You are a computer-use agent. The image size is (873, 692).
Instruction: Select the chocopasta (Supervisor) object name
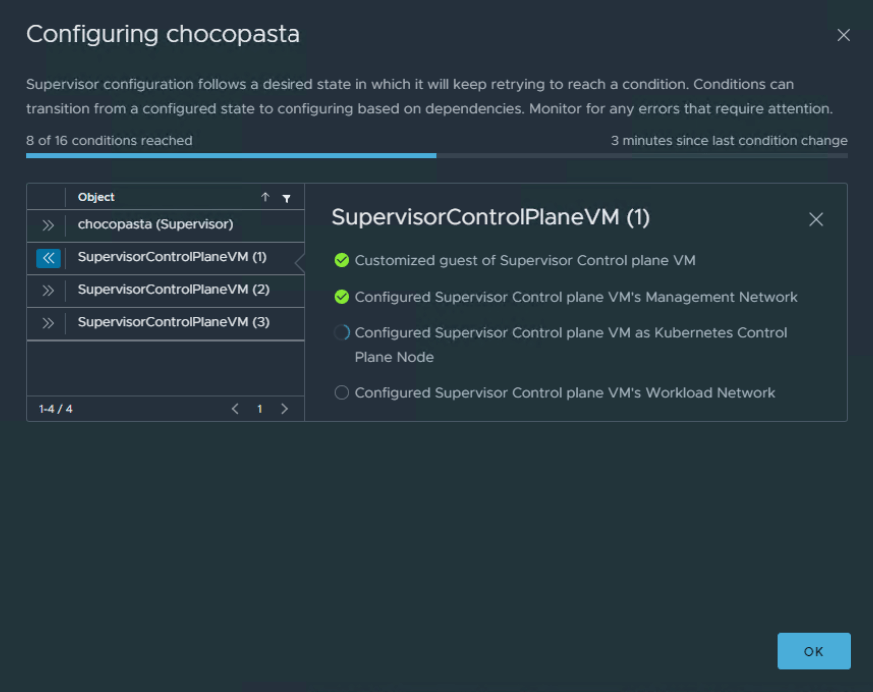[155, 225]
